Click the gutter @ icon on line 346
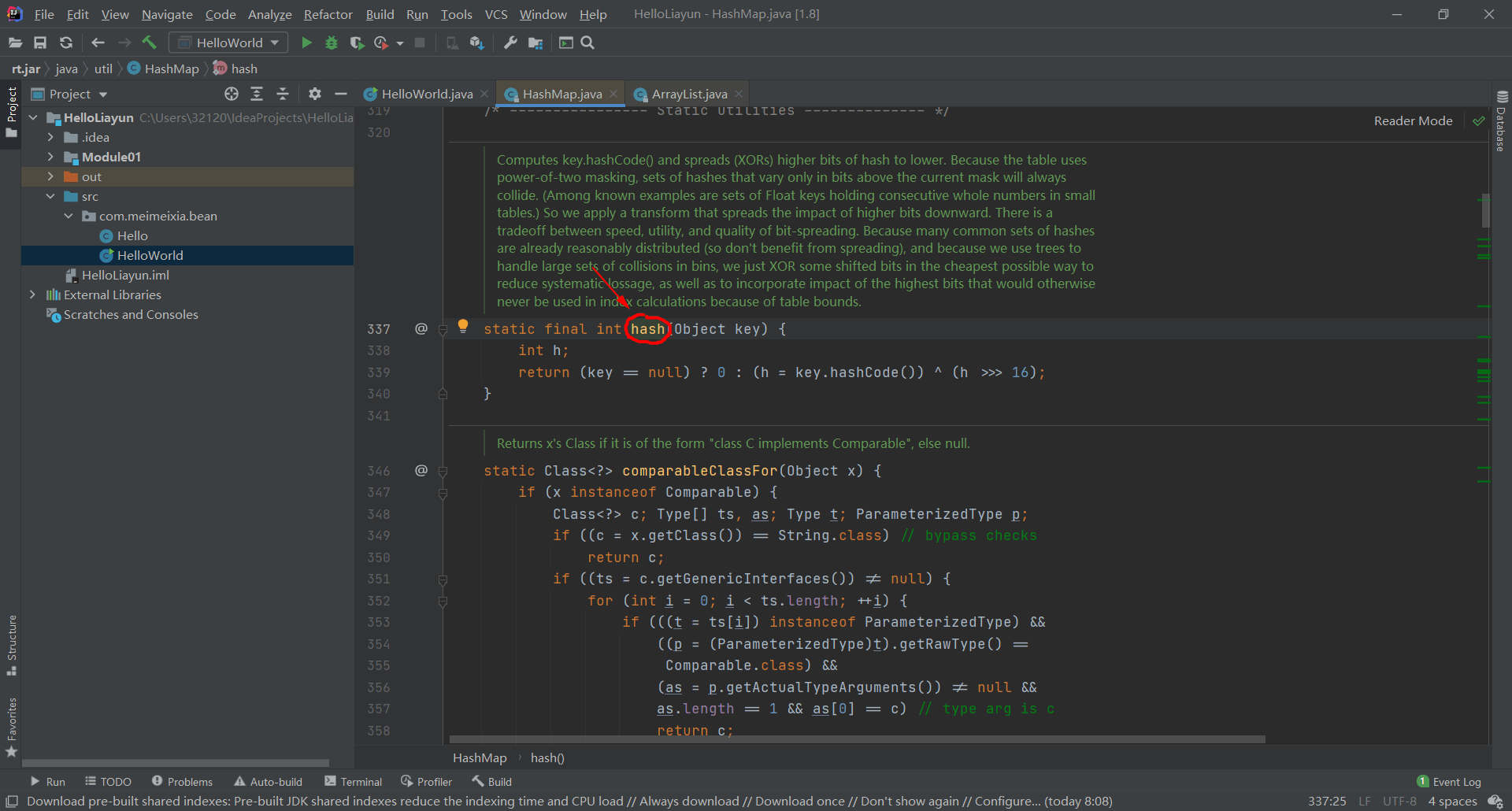 click(x=421, y=470)
